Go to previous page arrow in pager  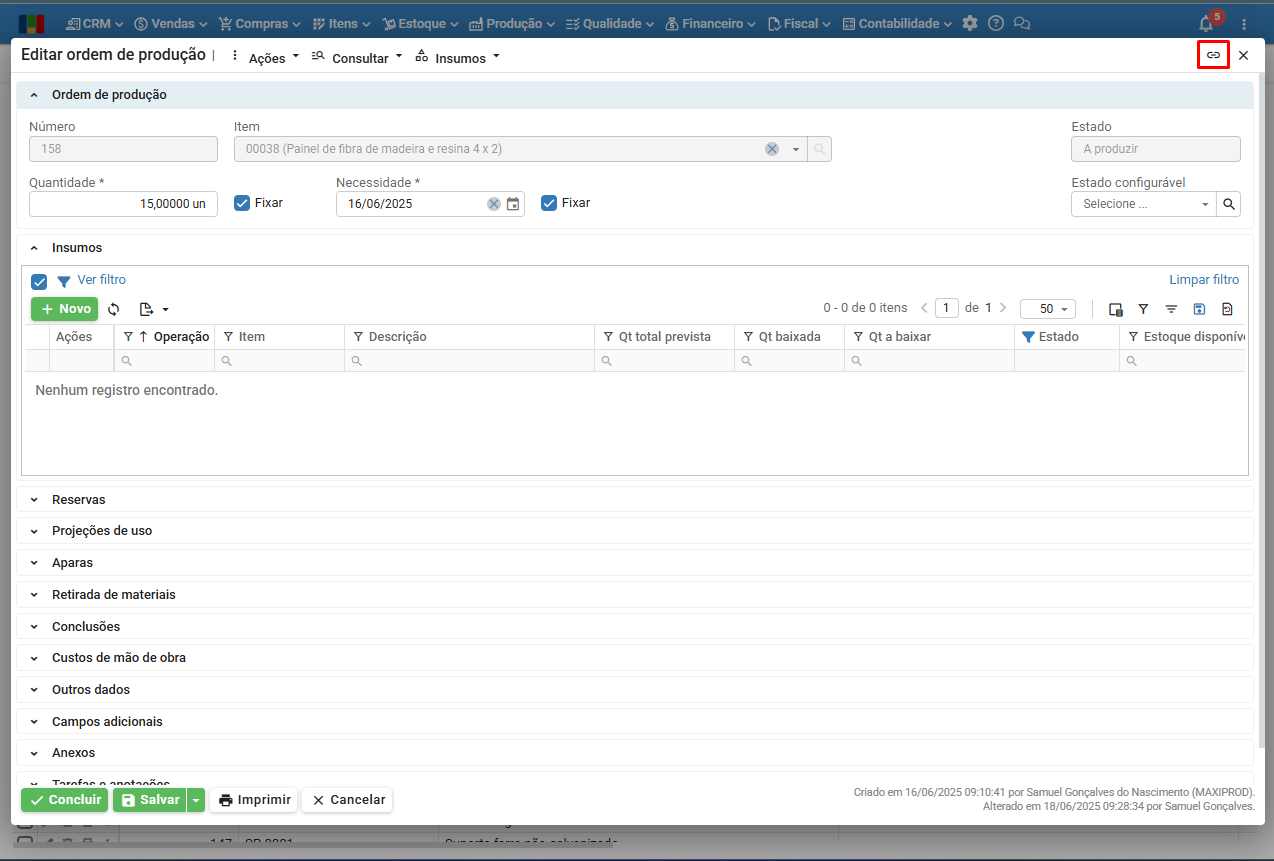pos(924,308)
